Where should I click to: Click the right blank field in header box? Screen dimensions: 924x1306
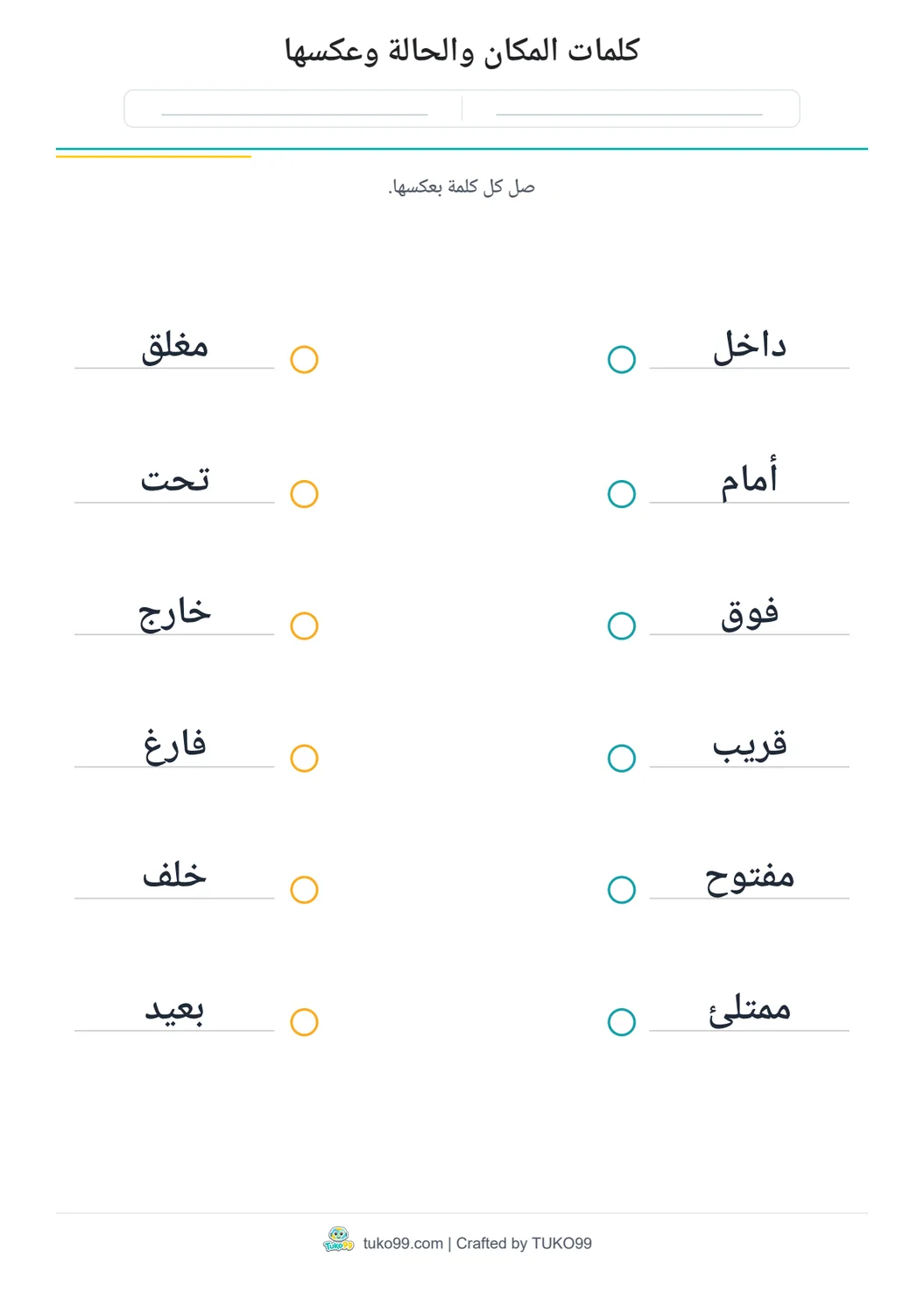coord(629,109)
